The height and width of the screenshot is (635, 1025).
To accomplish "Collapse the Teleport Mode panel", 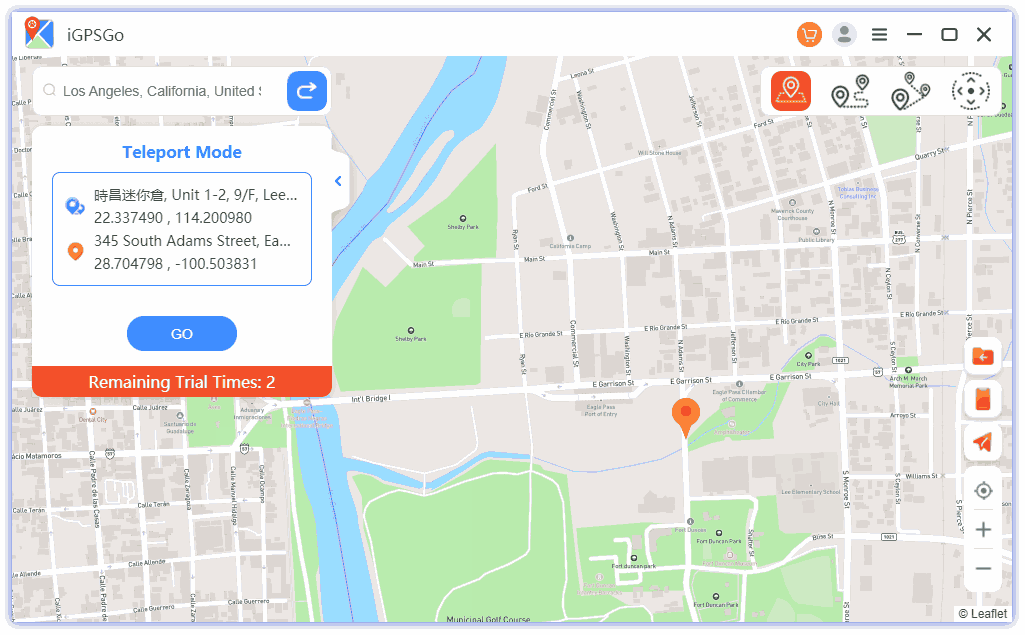I will (x=339, y=181).
